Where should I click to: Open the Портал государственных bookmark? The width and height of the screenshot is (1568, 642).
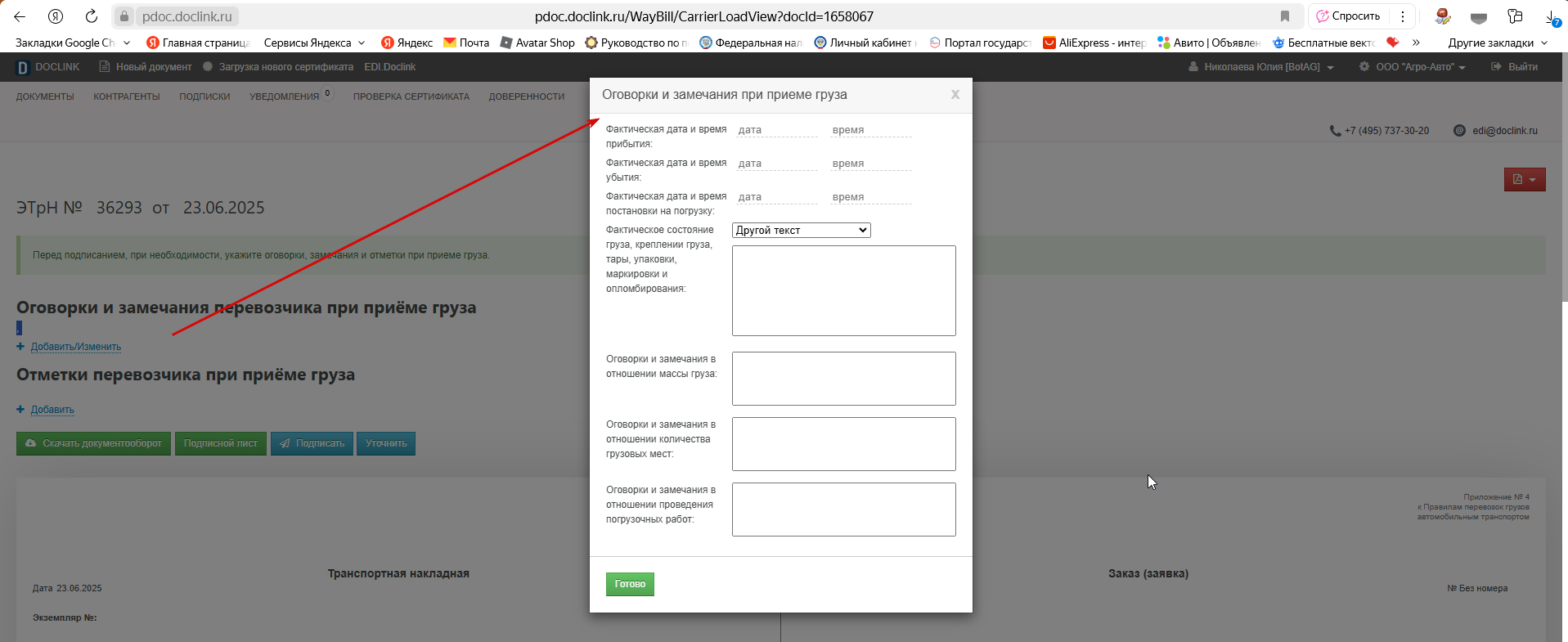tap(982, 43)
